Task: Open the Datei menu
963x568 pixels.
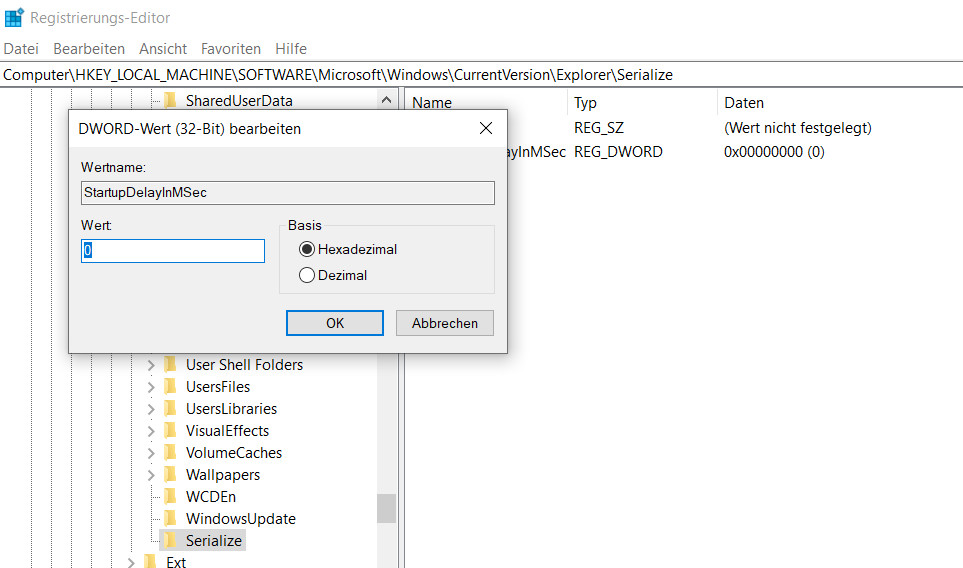Action: 21,49
